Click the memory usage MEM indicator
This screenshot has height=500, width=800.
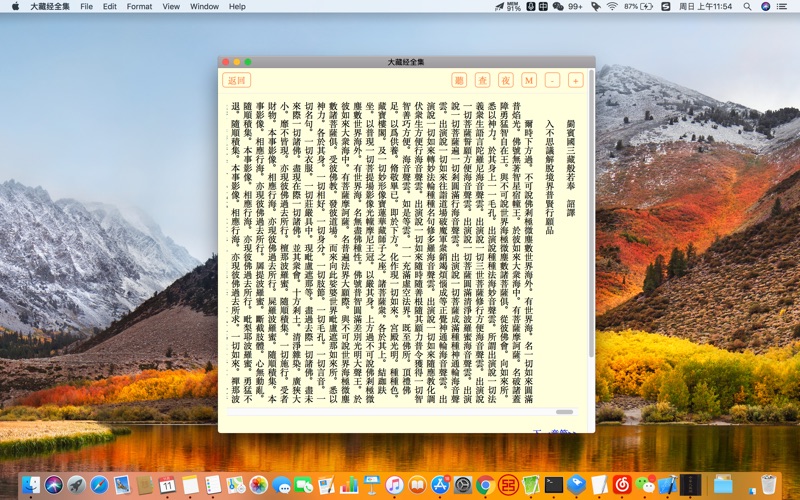point(514,6)
